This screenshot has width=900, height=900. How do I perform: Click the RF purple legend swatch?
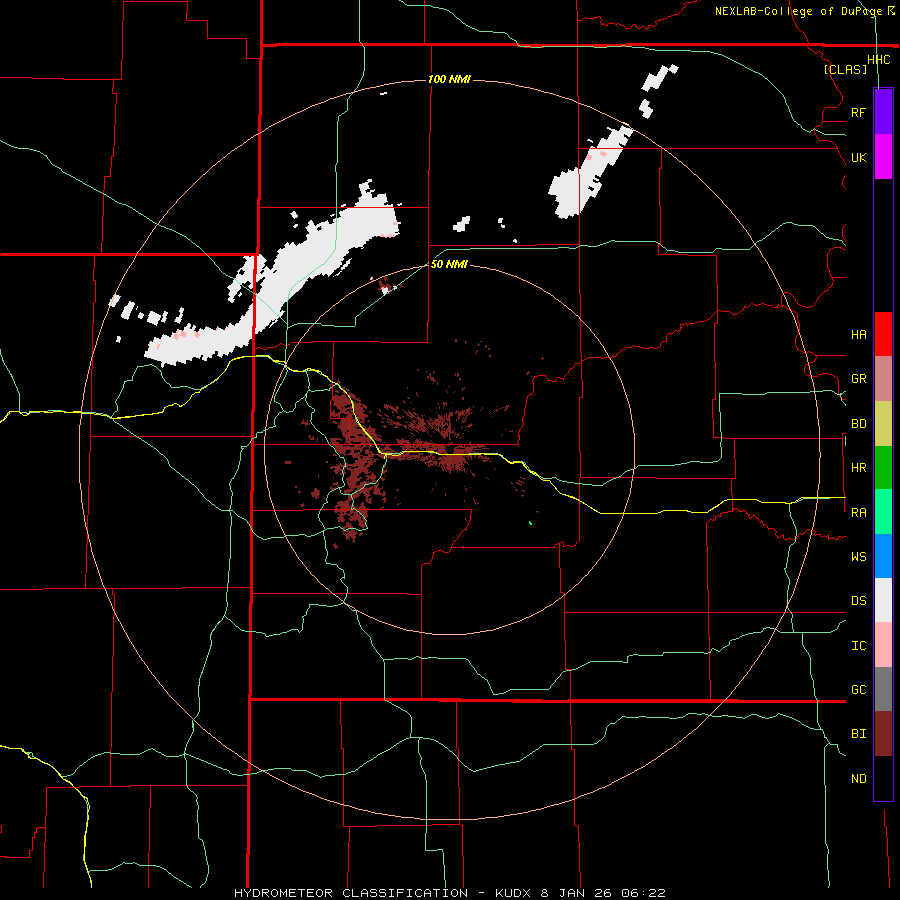point(883,112)
